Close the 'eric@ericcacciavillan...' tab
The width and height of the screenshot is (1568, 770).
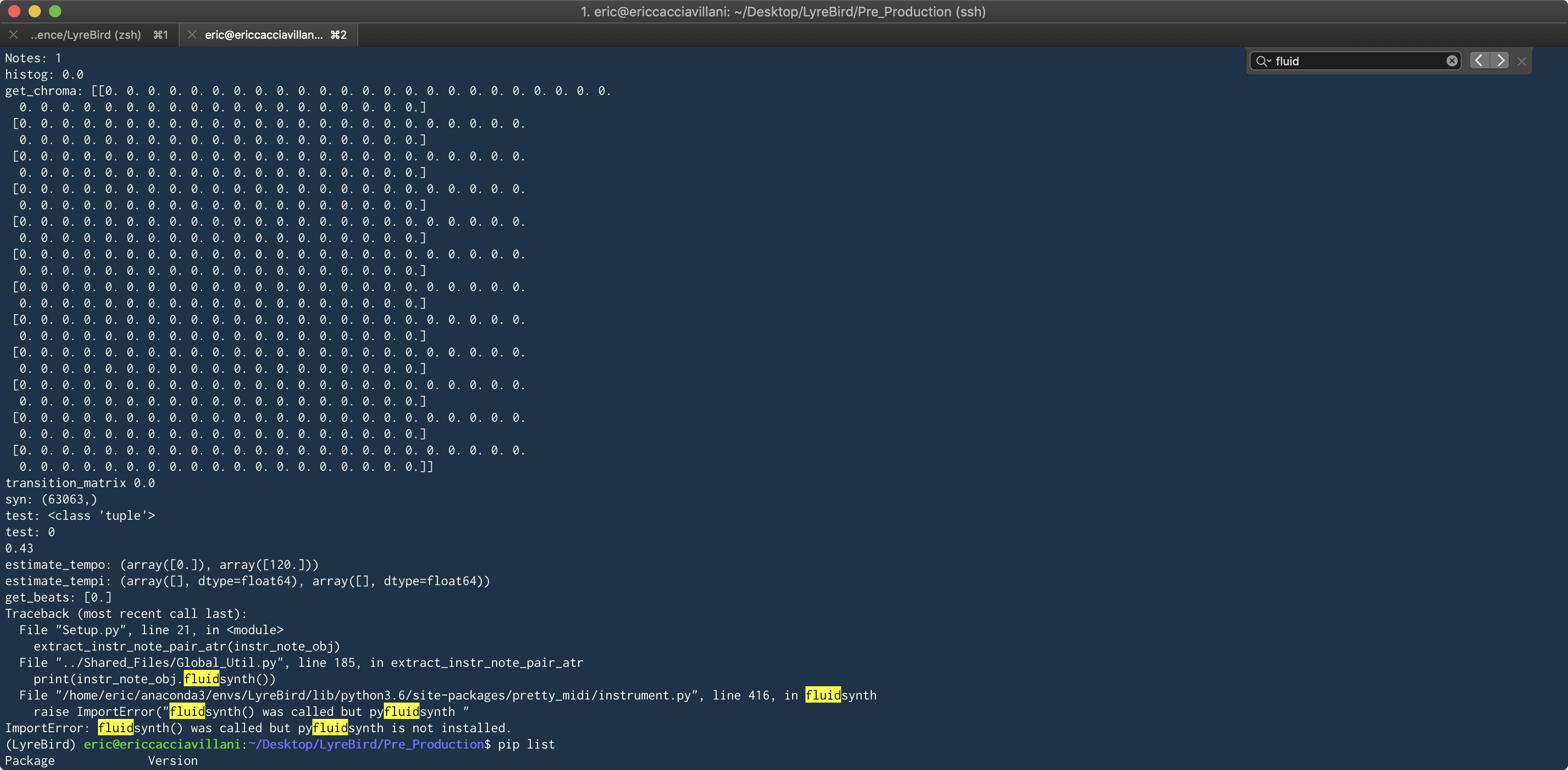[192, 35]
